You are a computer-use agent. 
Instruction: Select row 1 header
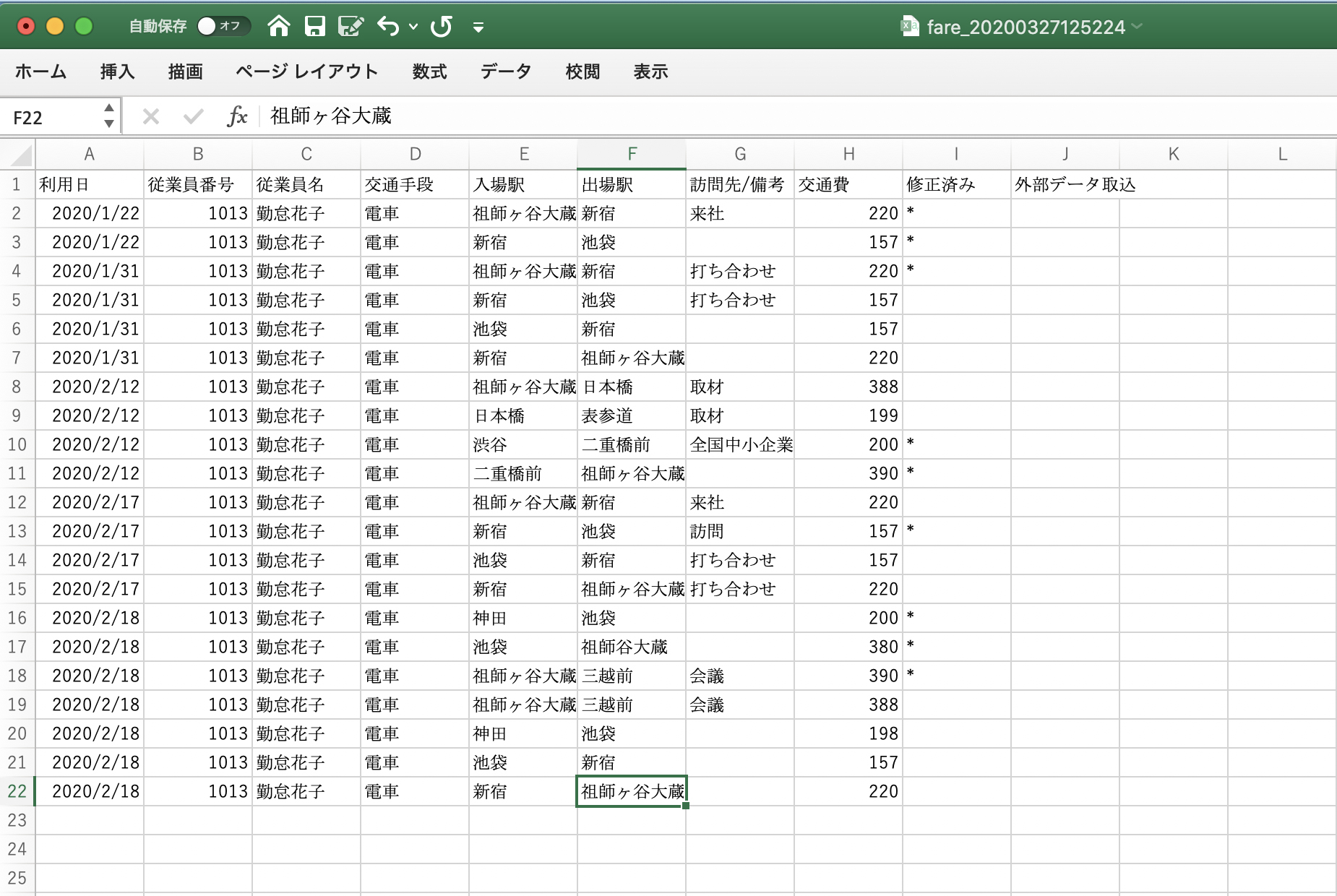click(x=17, y=184)
